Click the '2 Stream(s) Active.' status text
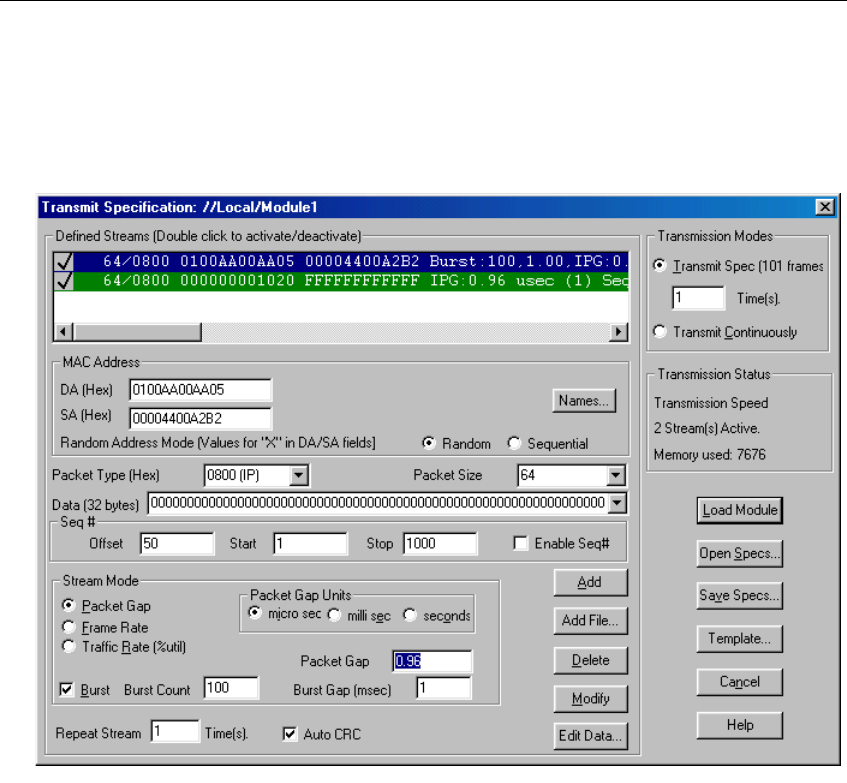847x783 pixels. click(707, 429)
